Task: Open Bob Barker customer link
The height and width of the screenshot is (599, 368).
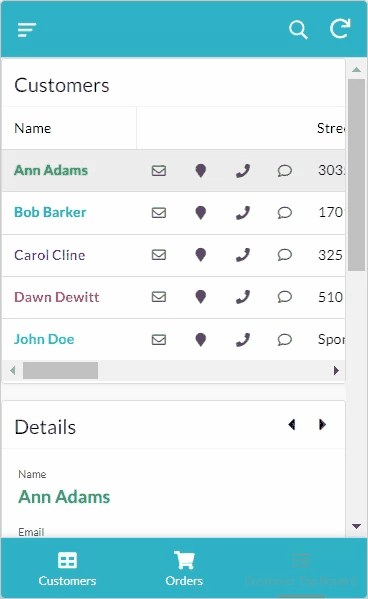Action: pyautogui.click(x=50, y=212)
